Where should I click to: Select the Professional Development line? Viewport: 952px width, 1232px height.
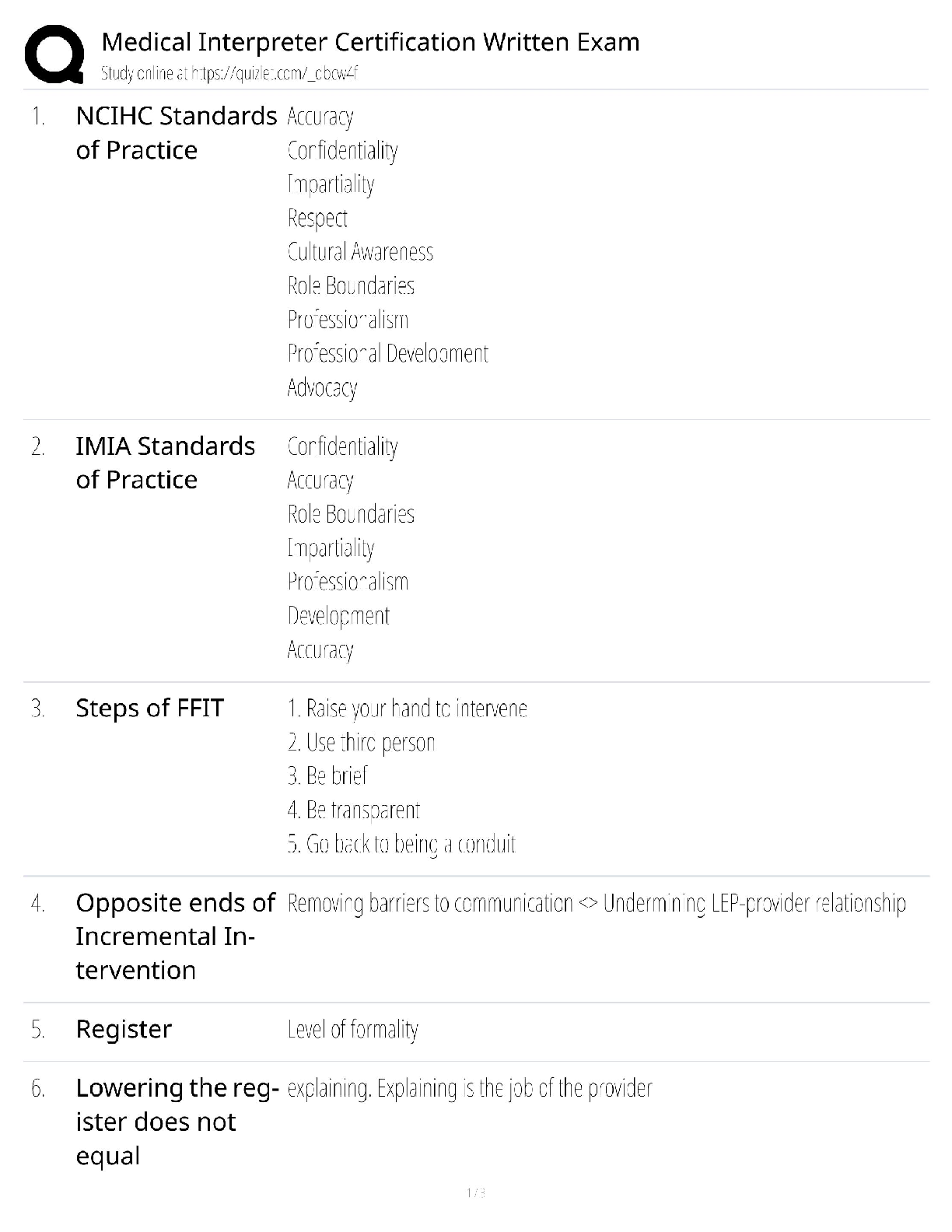pos(387,354)
